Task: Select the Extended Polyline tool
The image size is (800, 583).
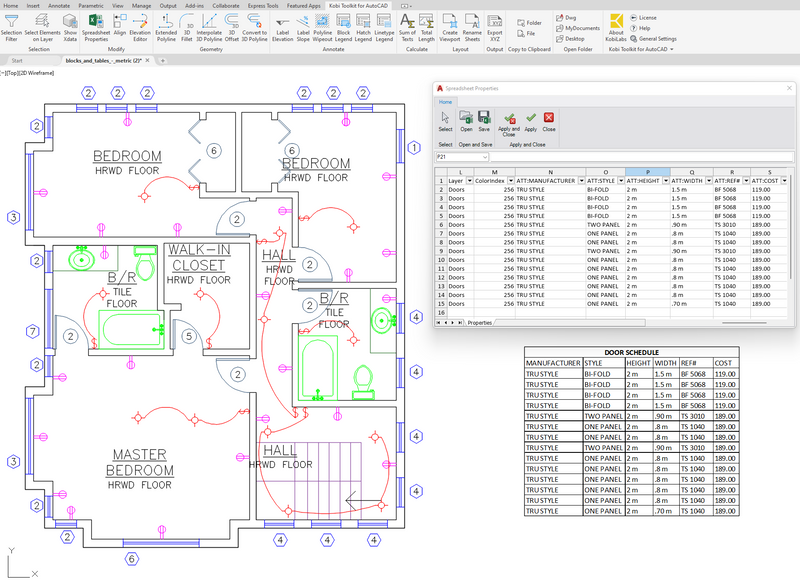Action: (x=166, y=32)
